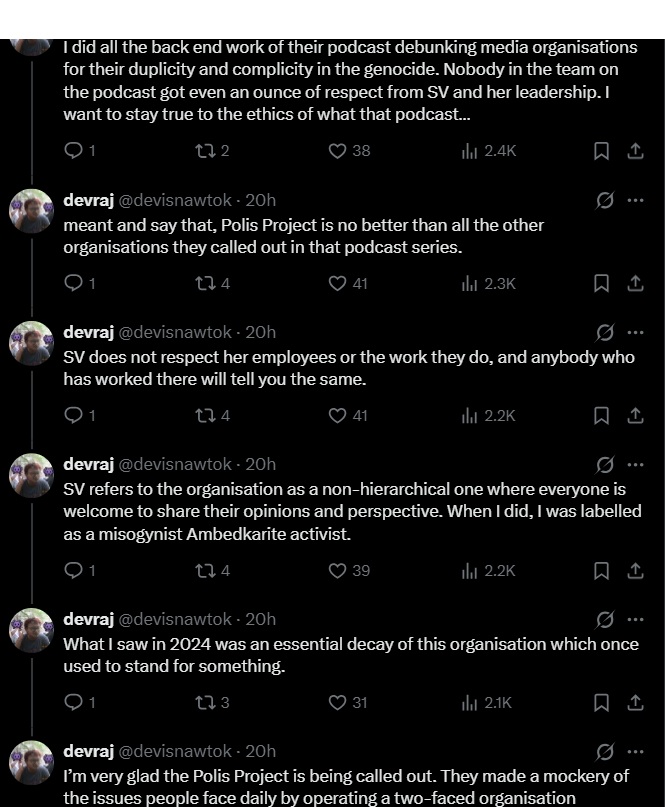Like the tweet with 38 likes

coord(349,151)
